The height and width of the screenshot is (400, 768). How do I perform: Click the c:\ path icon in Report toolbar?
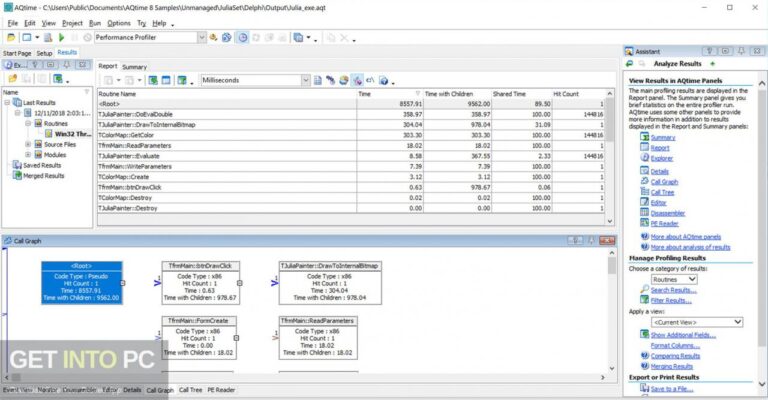tap(370, 80)
